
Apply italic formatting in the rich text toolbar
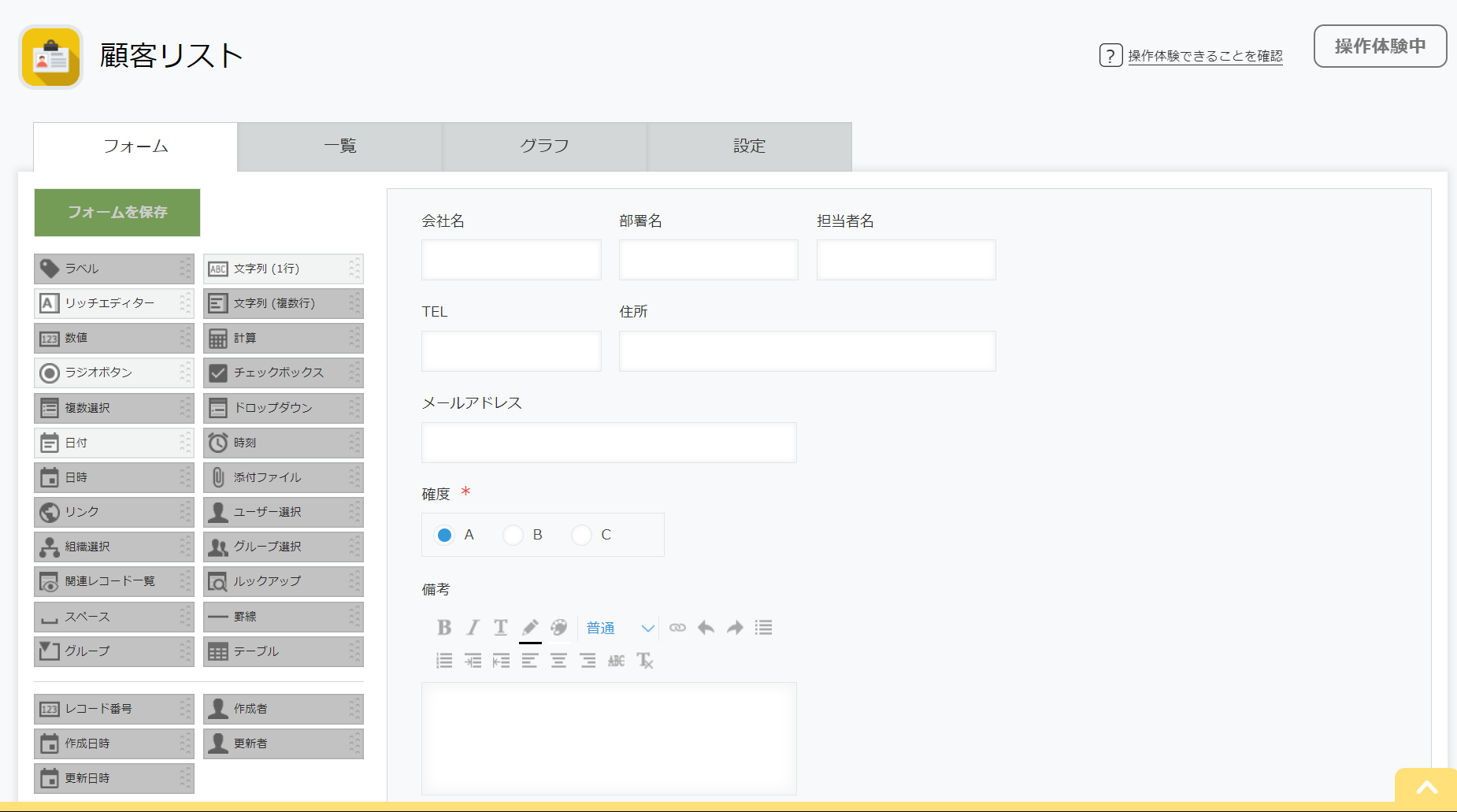pyautogui.click(x=473, y=628)
